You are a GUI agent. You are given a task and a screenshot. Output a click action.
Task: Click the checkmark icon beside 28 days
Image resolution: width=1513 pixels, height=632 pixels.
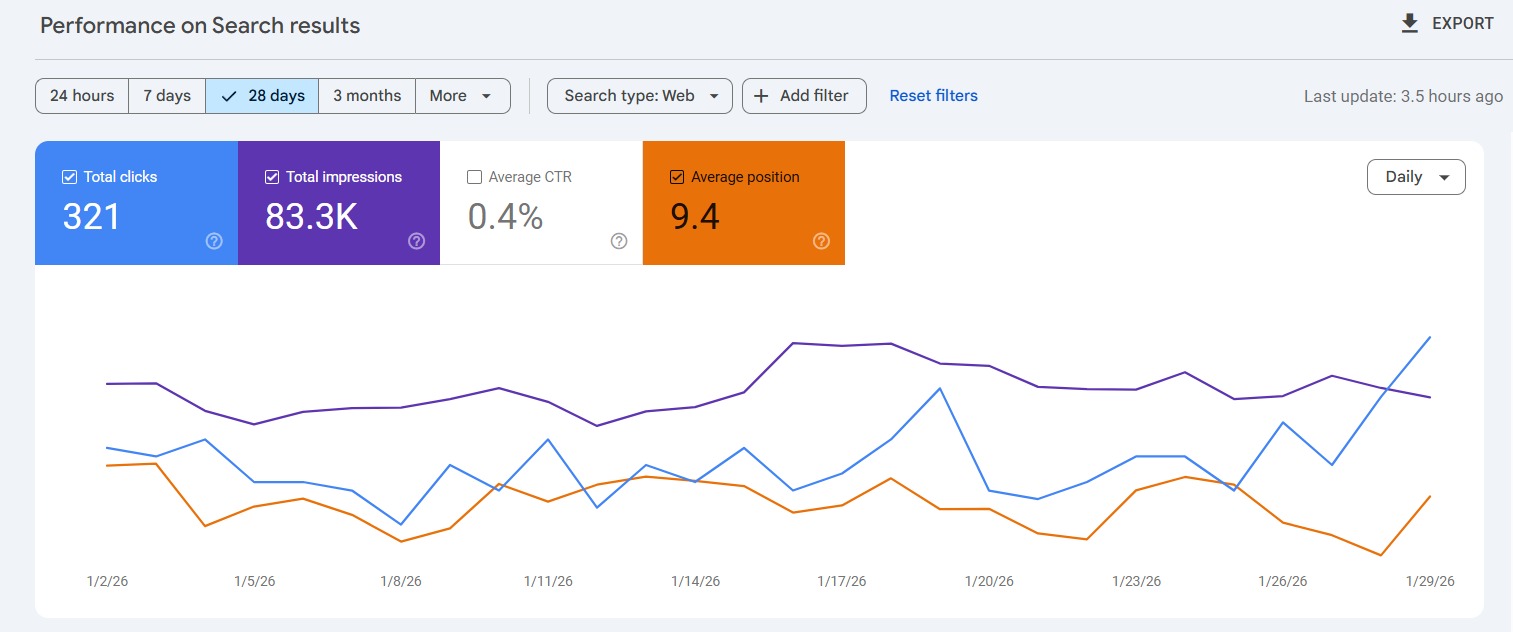pyautogui.click(x=229, y=96)
